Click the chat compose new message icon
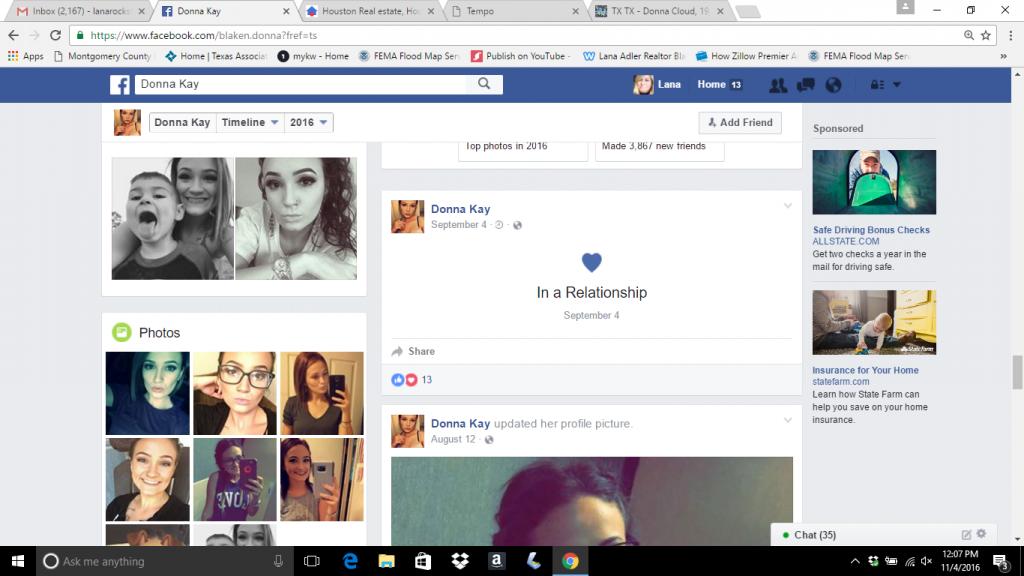Viewport: 1024px width, 576px height. [x=966, y=535]
